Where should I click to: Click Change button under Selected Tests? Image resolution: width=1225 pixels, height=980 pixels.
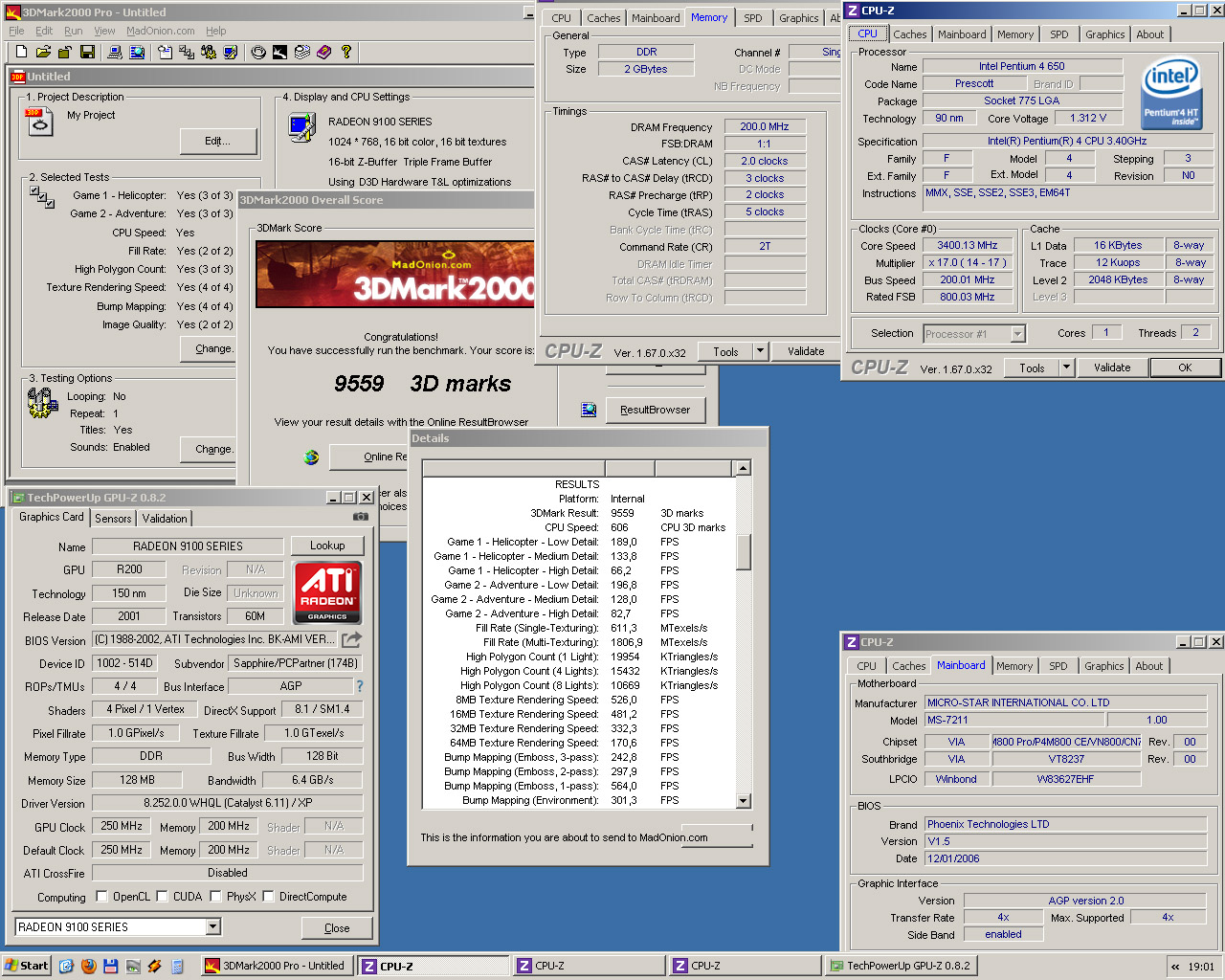(210, 349)
